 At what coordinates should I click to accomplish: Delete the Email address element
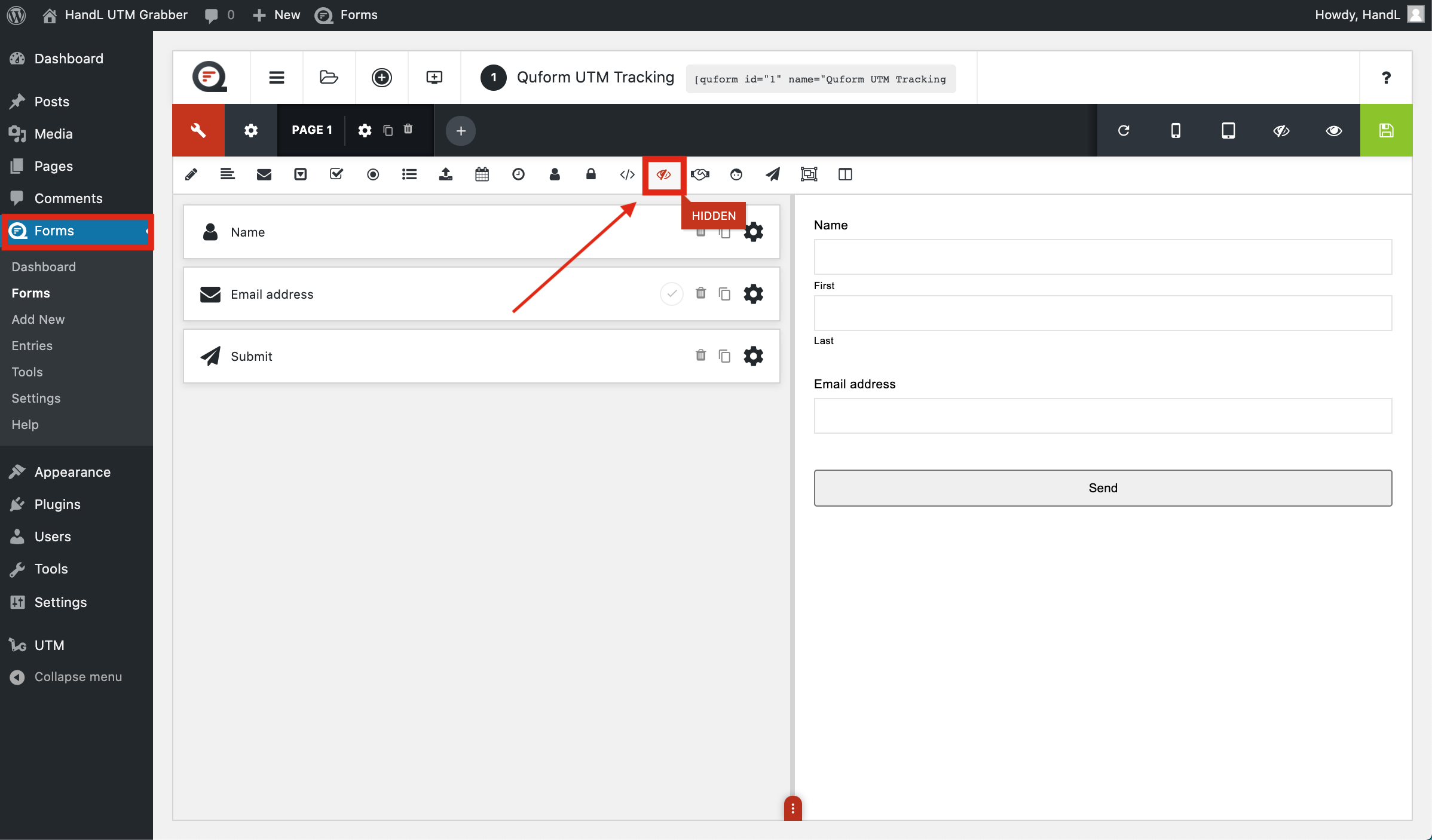click(x=701, y=293)
